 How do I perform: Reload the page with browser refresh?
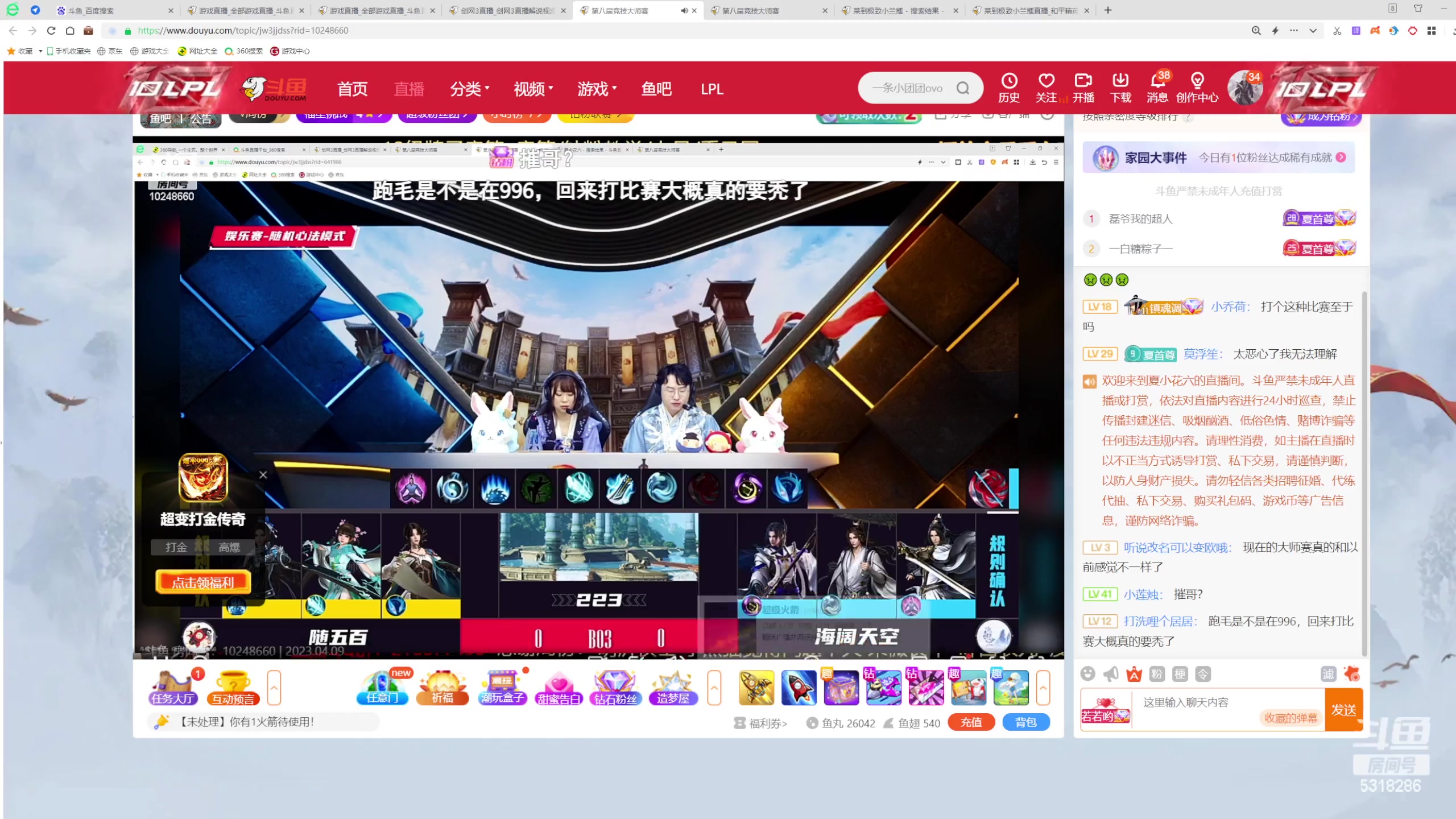click(51, 31)
